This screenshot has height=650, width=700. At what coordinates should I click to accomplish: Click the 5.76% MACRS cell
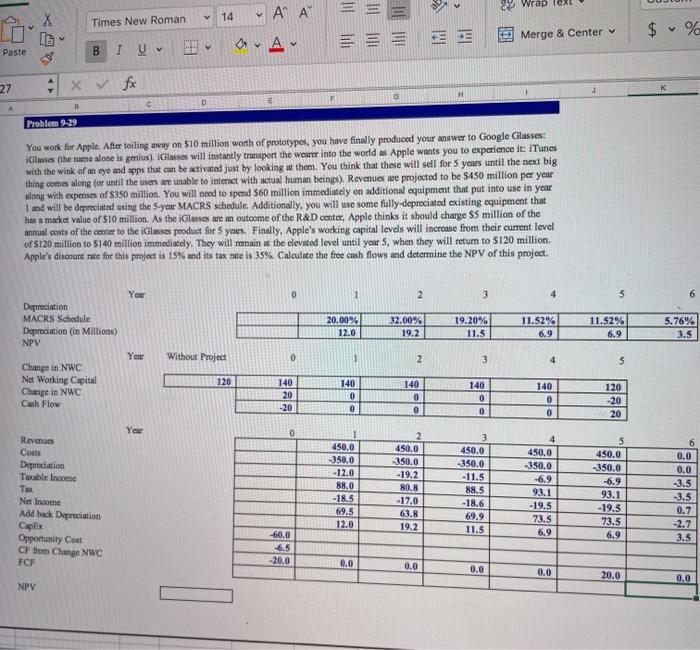click(662, 320)
